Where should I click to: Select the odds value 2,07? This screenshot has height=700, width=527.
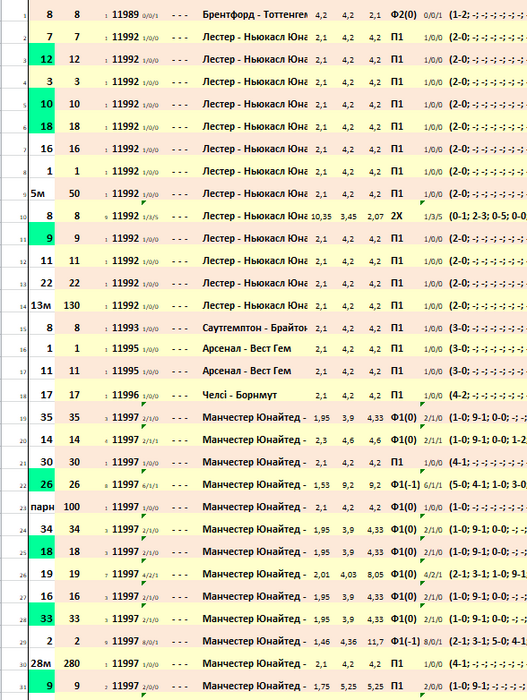point(376,217)
